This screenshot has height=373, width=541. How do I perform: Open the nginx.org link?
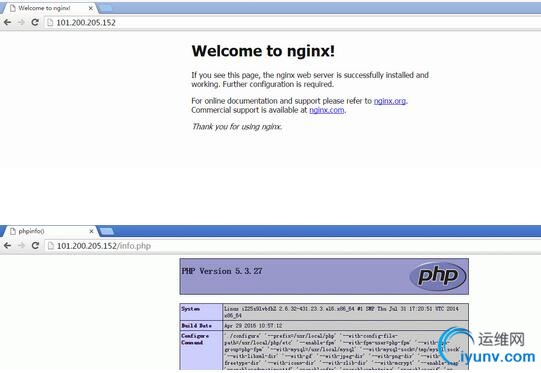tap(390, 101)
